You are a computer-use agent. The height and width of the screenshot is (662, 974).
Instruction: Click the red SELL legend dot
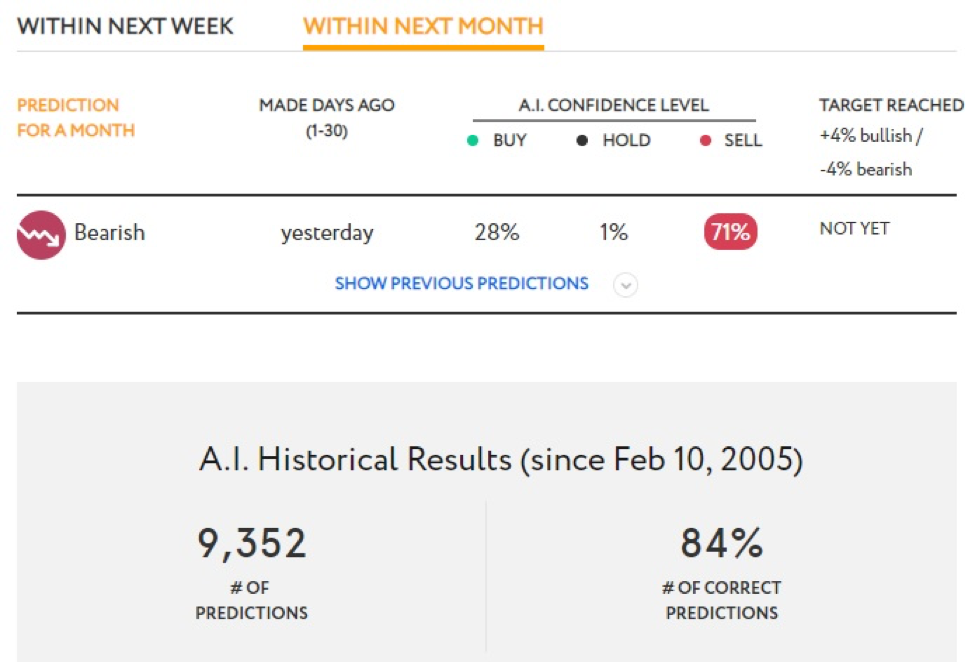point(705,140)
